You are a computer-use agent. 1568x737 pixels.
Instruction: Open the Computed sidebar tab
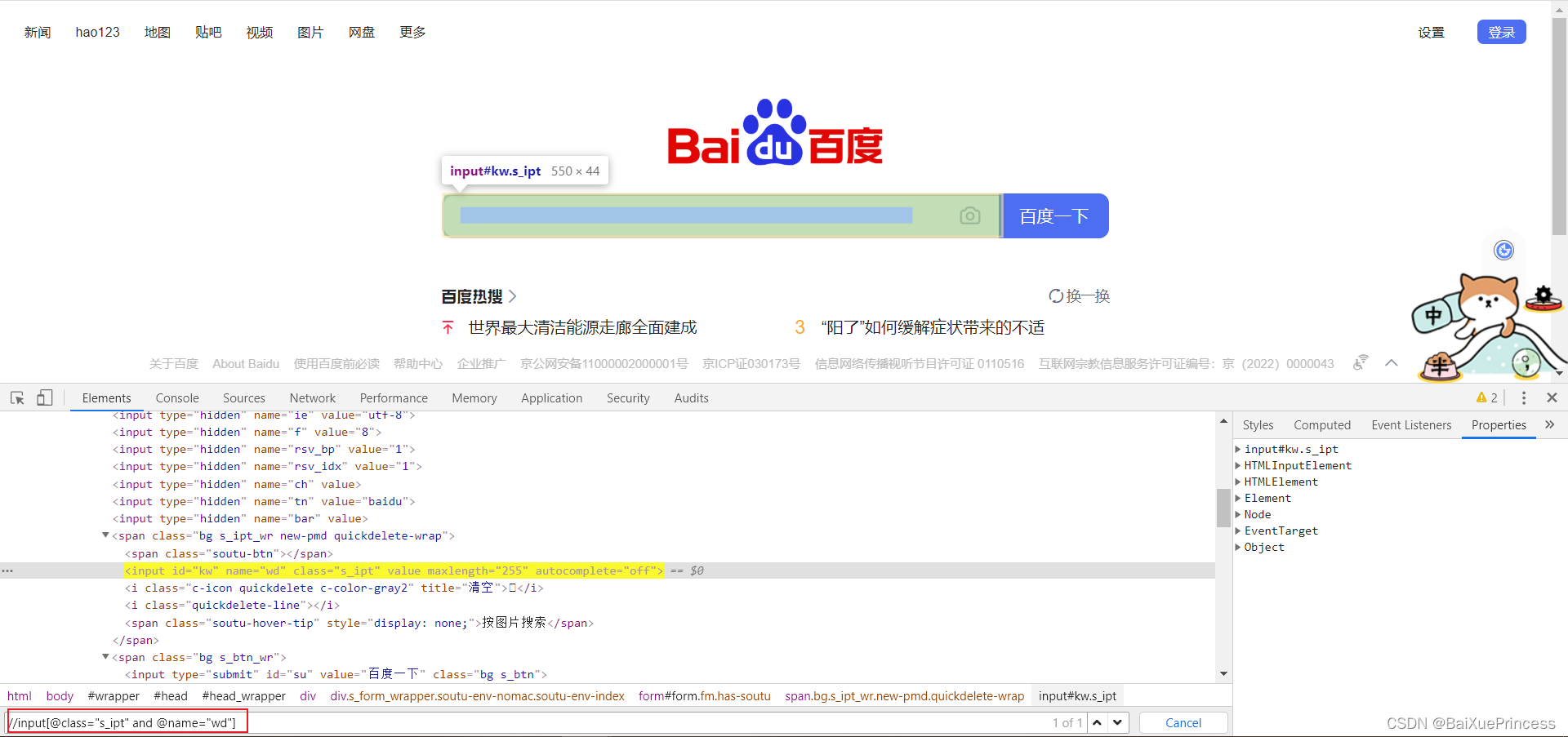point(1322,424)
